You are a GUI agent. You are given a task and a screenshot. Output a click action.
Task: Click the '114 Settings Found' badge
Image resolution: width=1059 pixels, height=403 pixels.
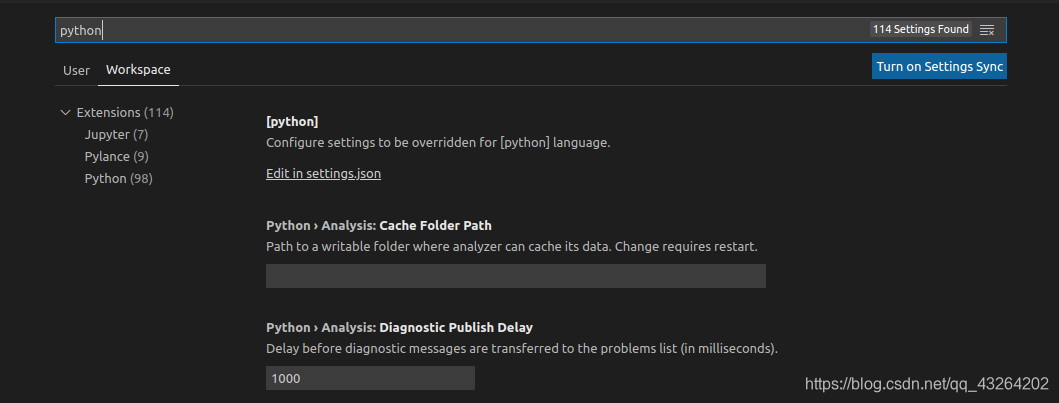(x=920, y=30)
